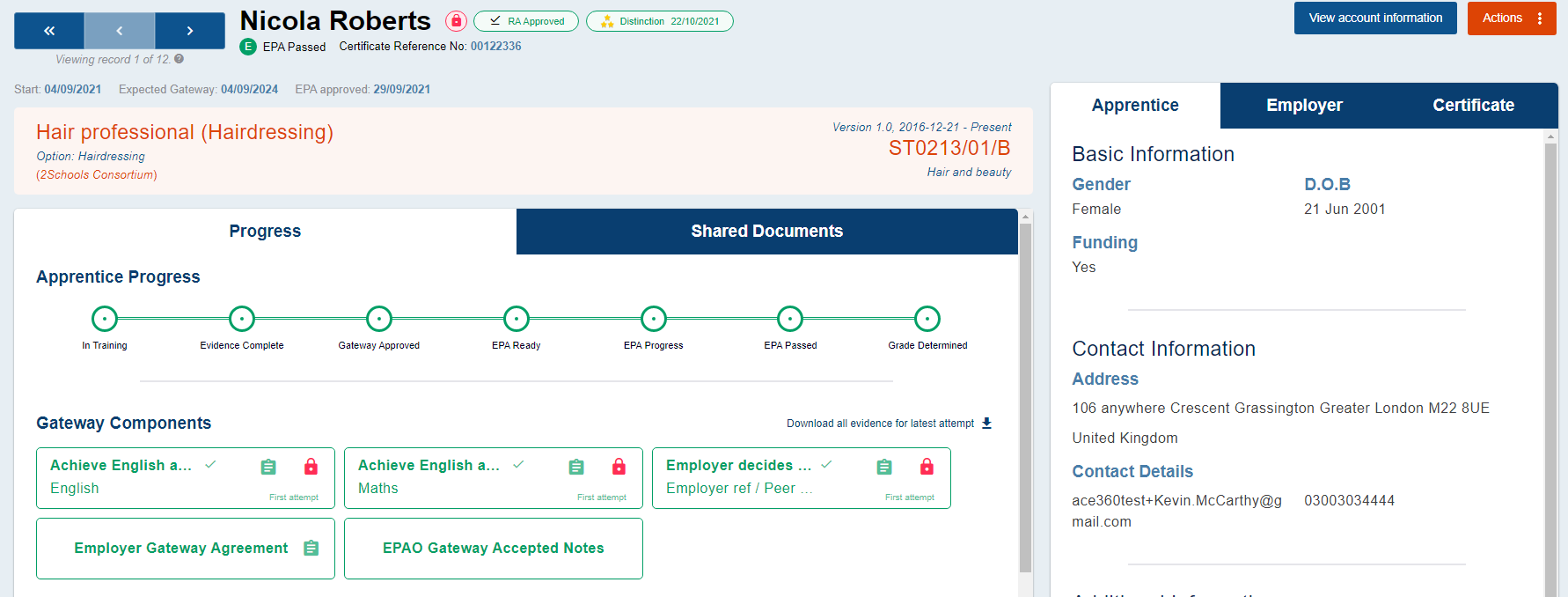Viewport: 1568px width, 597px height.
Task: Go to first record double-chevron button
Action: [49, 31]
